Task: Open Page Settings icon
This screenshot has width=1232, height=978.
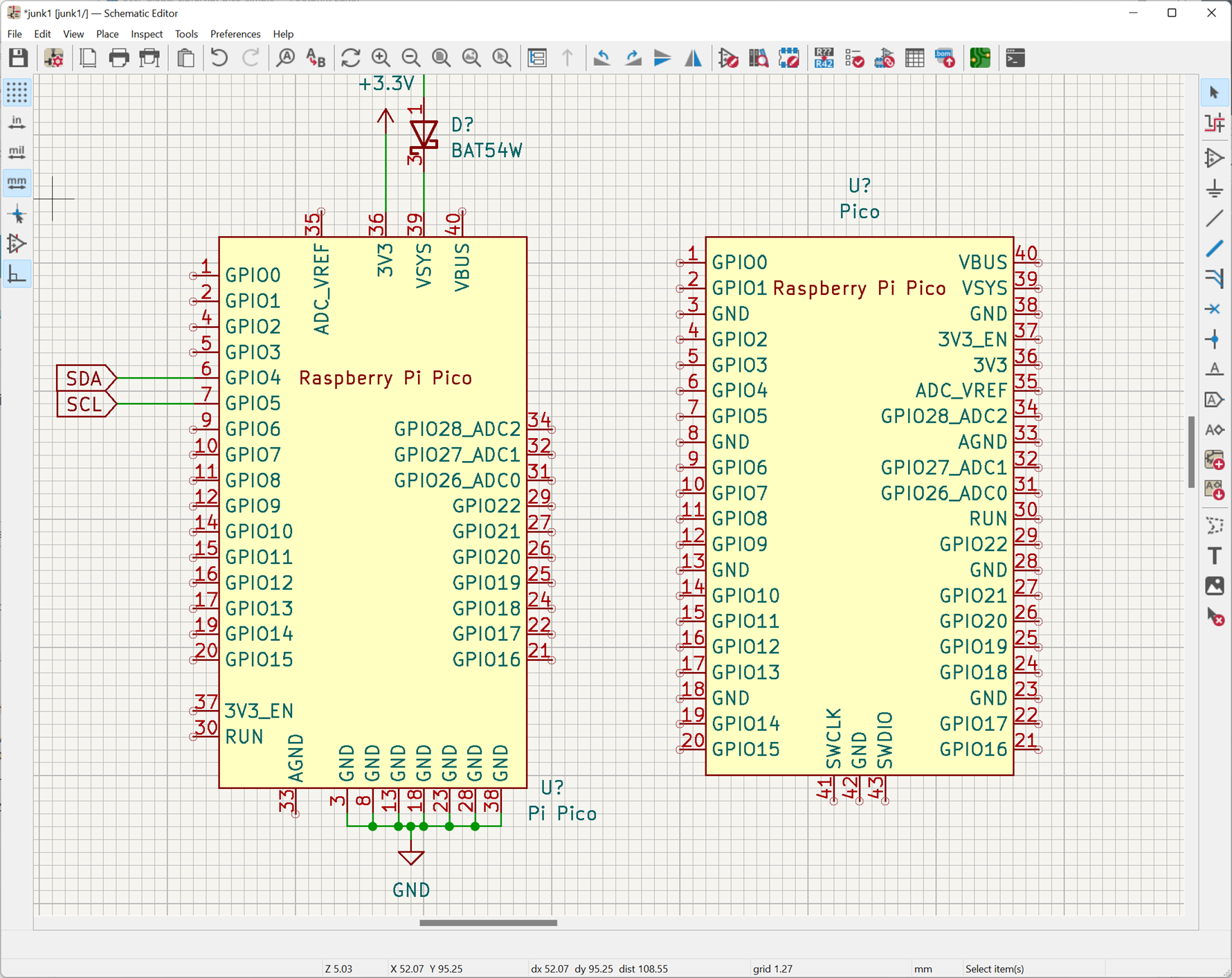Action: click(x=88, y=58)
